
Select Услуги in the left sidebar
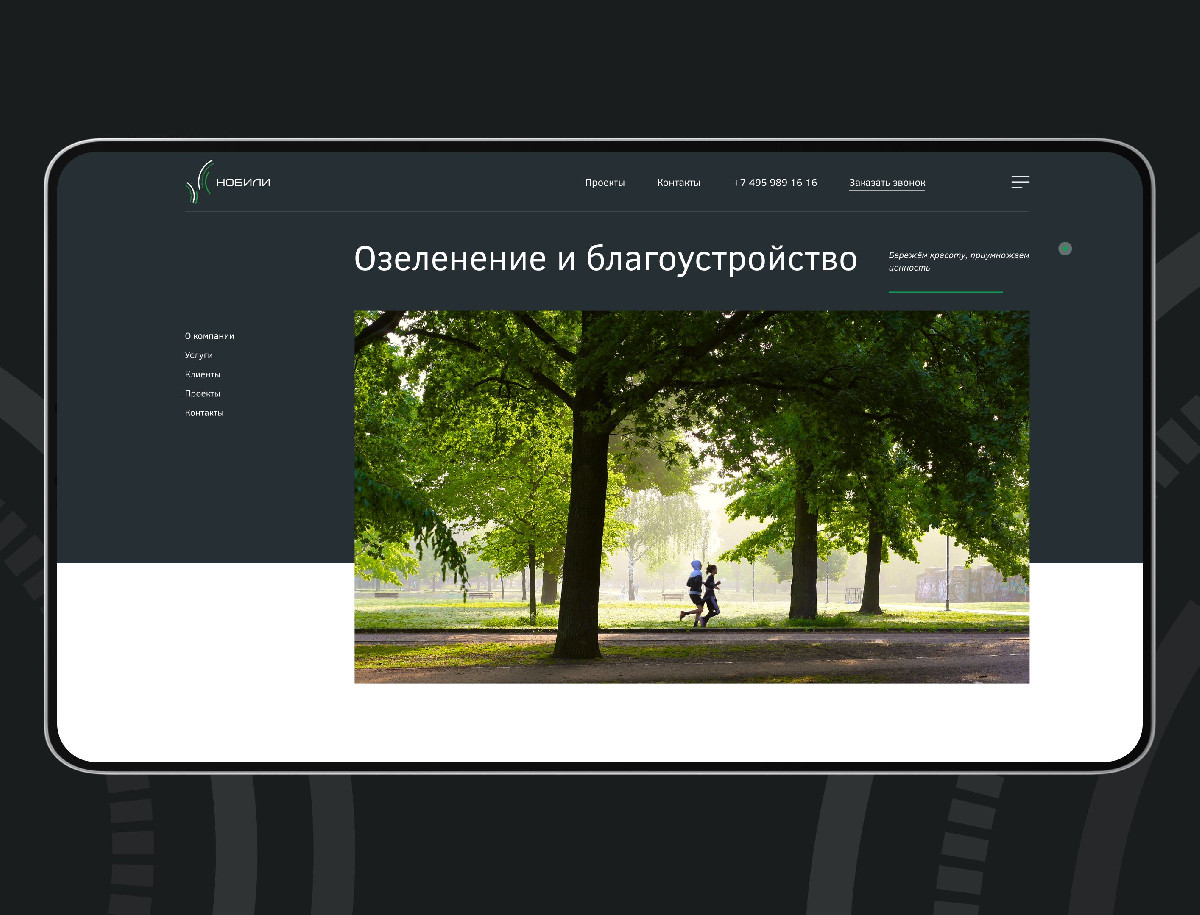tap(199, 355)
